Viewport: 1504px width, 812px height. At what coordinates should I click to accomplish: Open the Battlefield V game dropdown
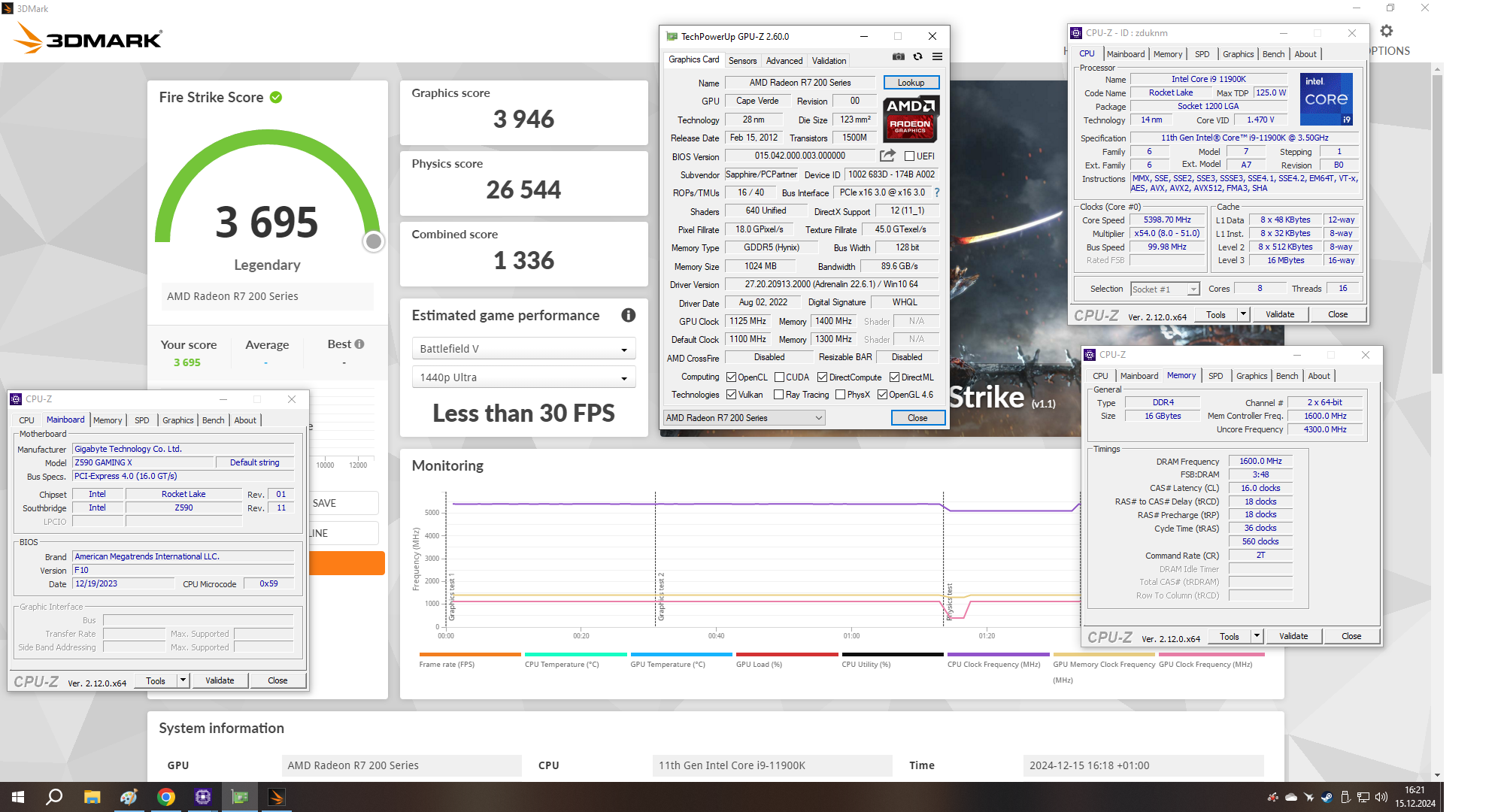pyautogui.click(x=523, y=349)
